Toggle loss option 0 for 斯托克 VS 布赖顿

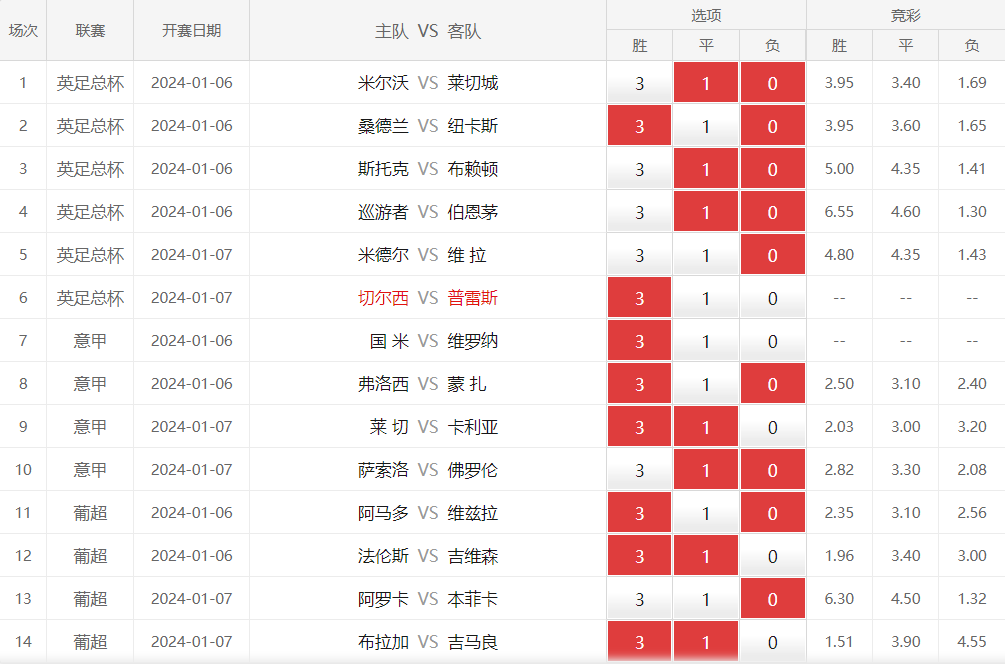(x=772, y=169)
